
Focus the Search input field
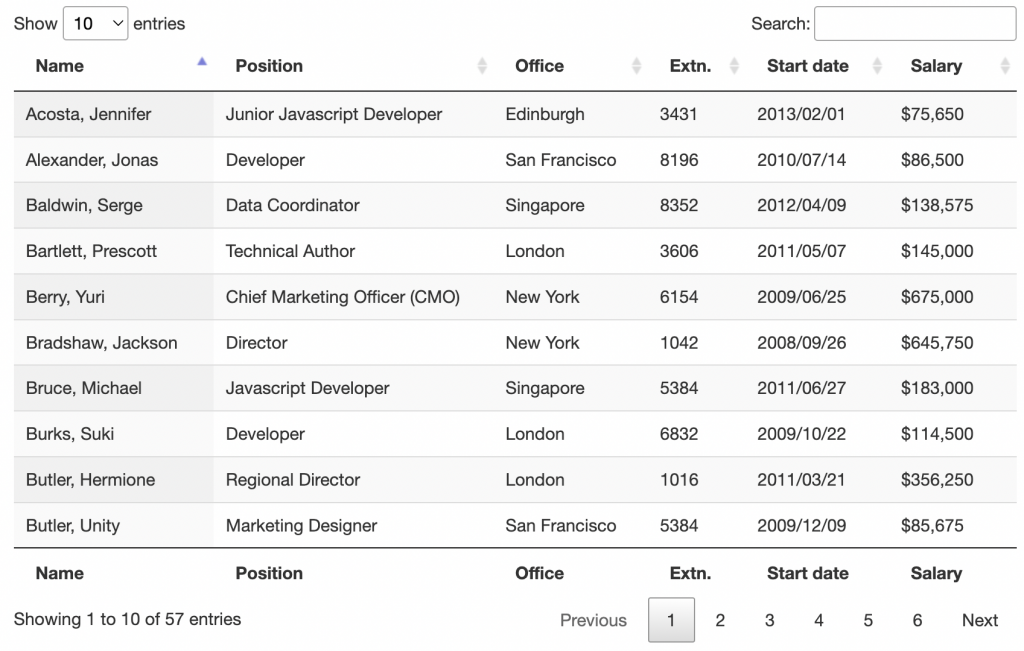[x=914, y=23]
